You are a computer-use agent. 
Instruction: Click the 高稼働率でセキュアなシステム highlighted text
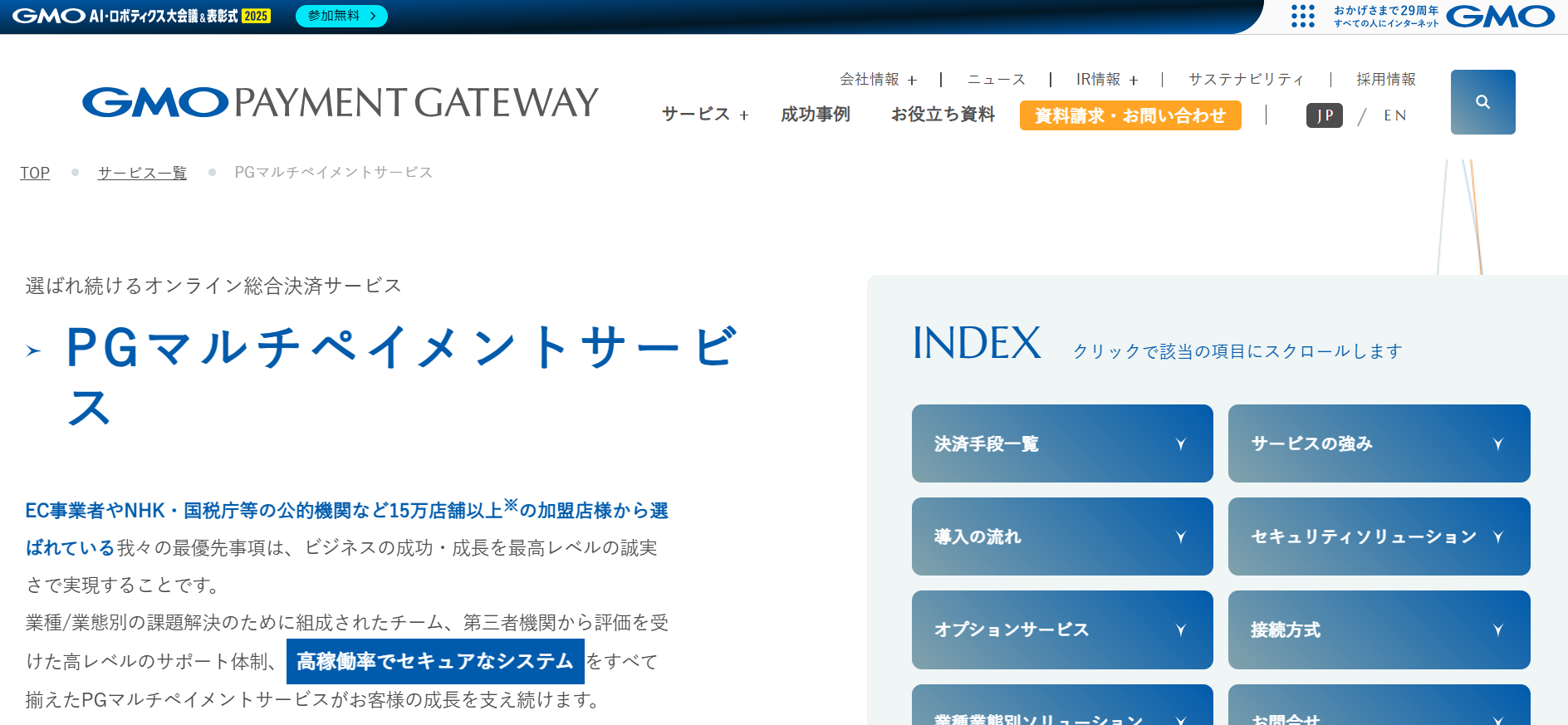(x=435, y=661)
